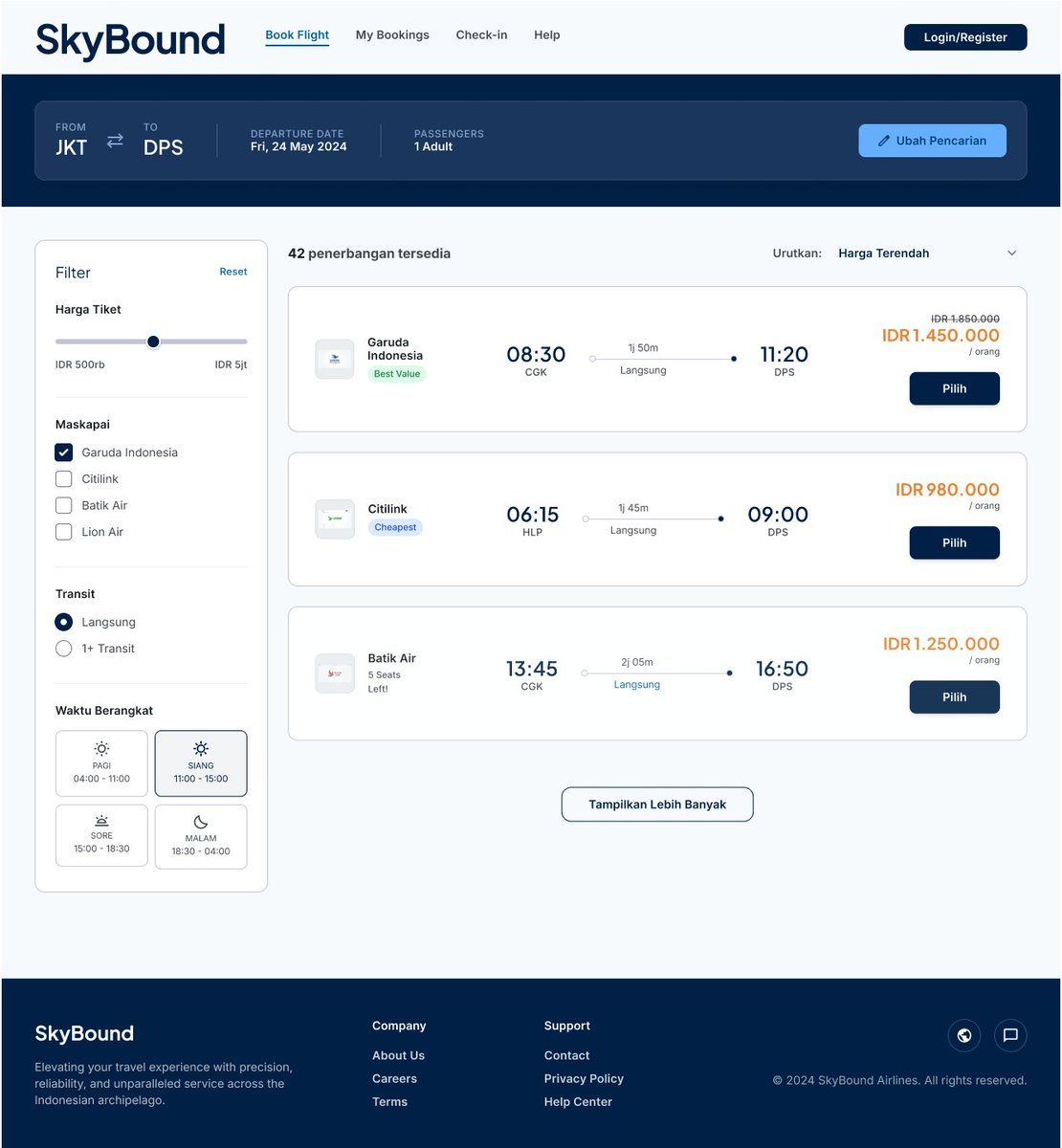Image resolution: width=1062 pixels, height=1148 pixels.
Task: Open the Privacy Policy footer link
Action: [x=584, y=1078]
